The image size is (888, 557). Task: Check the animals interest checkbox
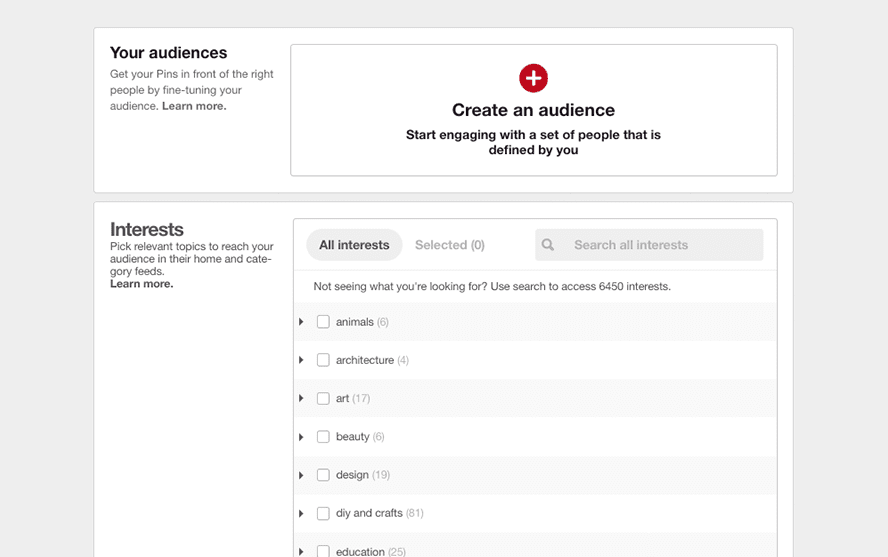tap(323, 322)
